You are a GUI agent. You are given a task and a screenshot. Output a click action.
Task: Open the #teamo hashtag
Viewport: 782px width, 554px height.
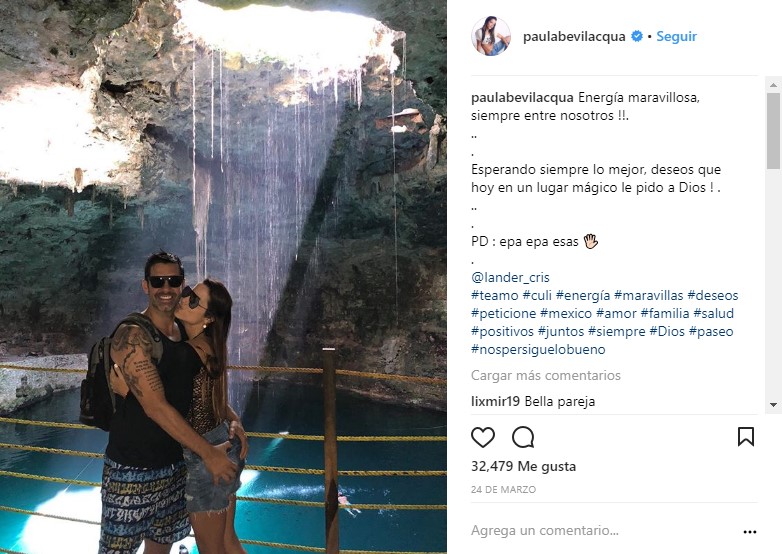pyautogui.click(x=495, y=295)
